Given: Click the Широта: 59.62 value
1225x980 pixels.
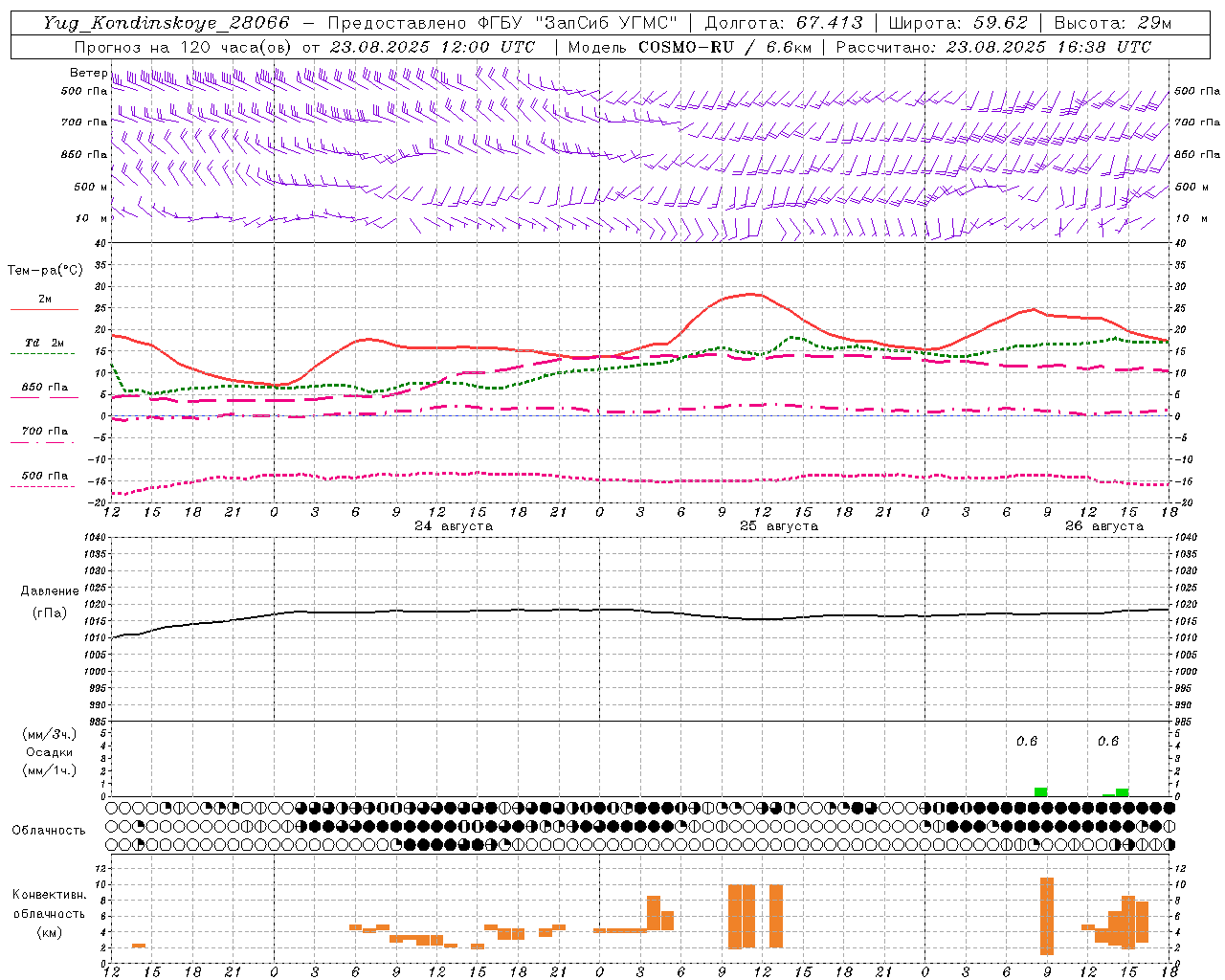Looking at the screenshot, I should pyautogui.click(x=958, y=23).
